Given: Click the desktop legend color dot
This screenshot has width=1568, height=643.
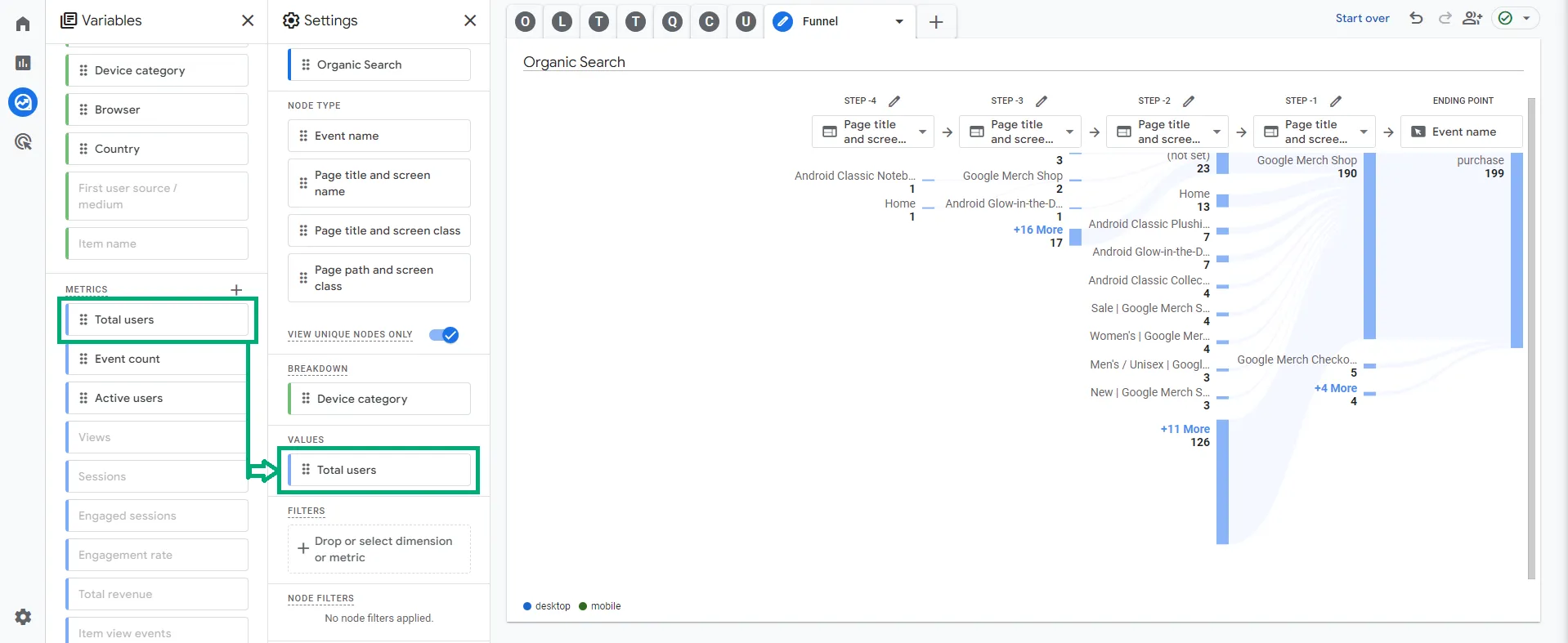Looking at the screenshot, I should coord(527,606).
